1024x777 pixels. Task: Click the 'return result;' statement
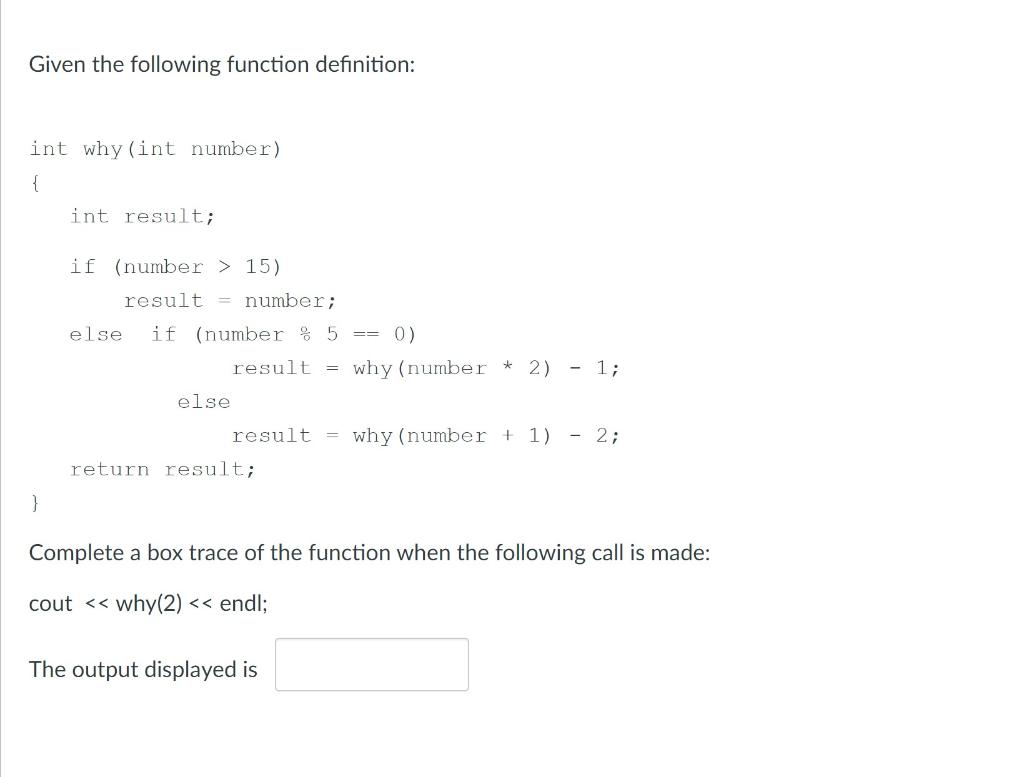point(163,468)
